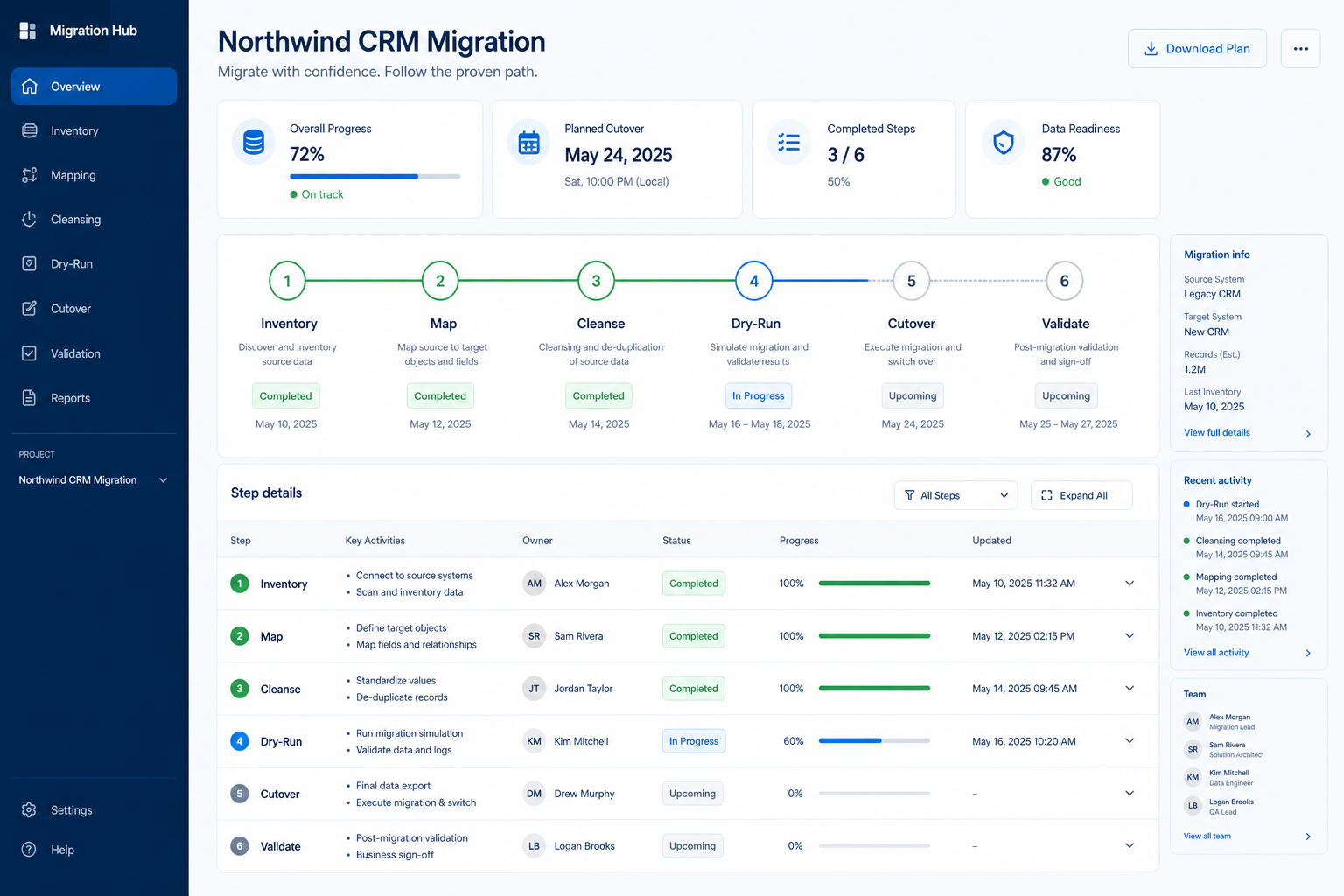Click the Reports document icon
This screenshot has width=1344, height=896.
[30, 397]
